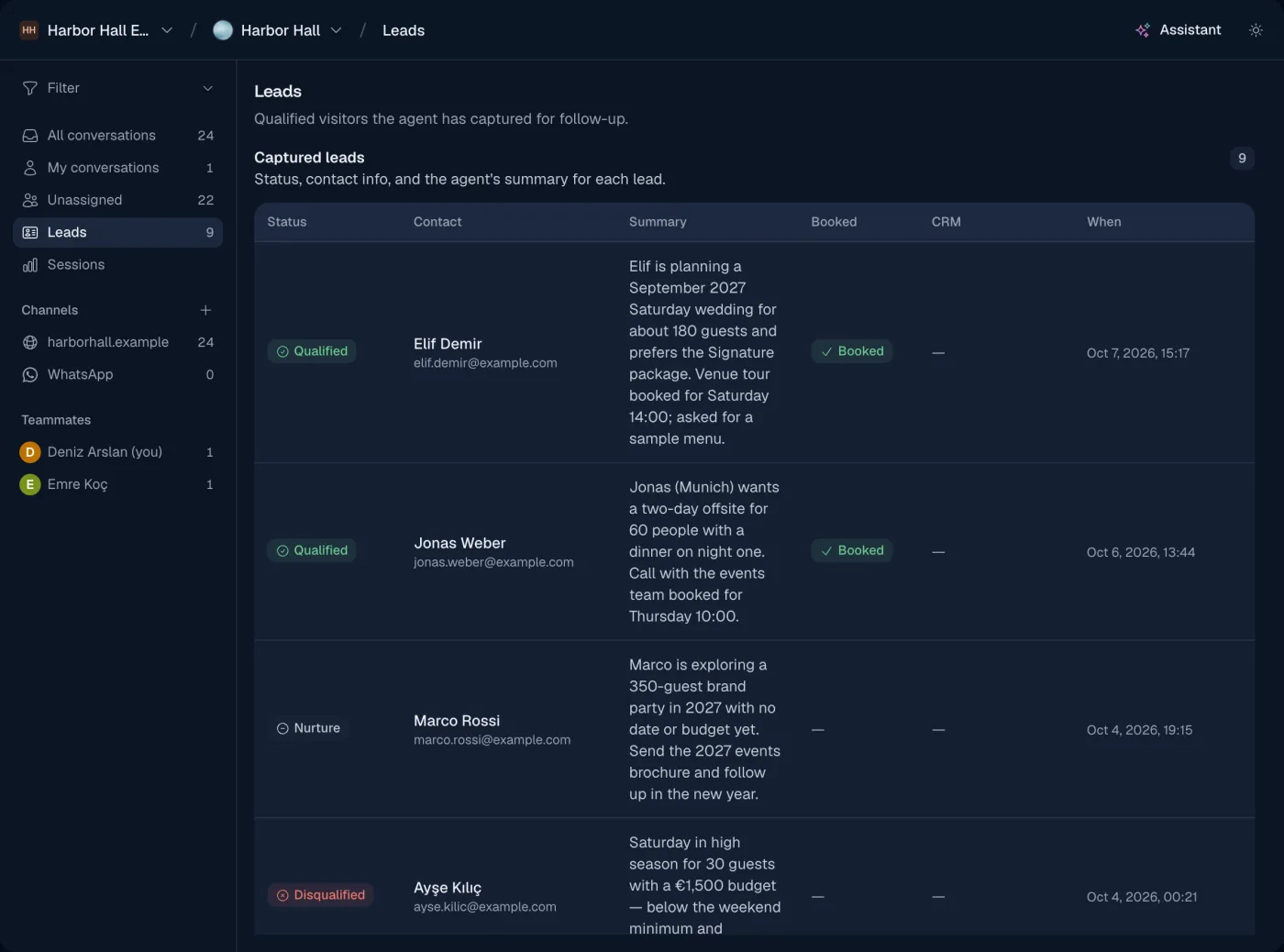Click the All conversations inbox icon
This screenshot has width=1284, height=952.
coord(30,136)
